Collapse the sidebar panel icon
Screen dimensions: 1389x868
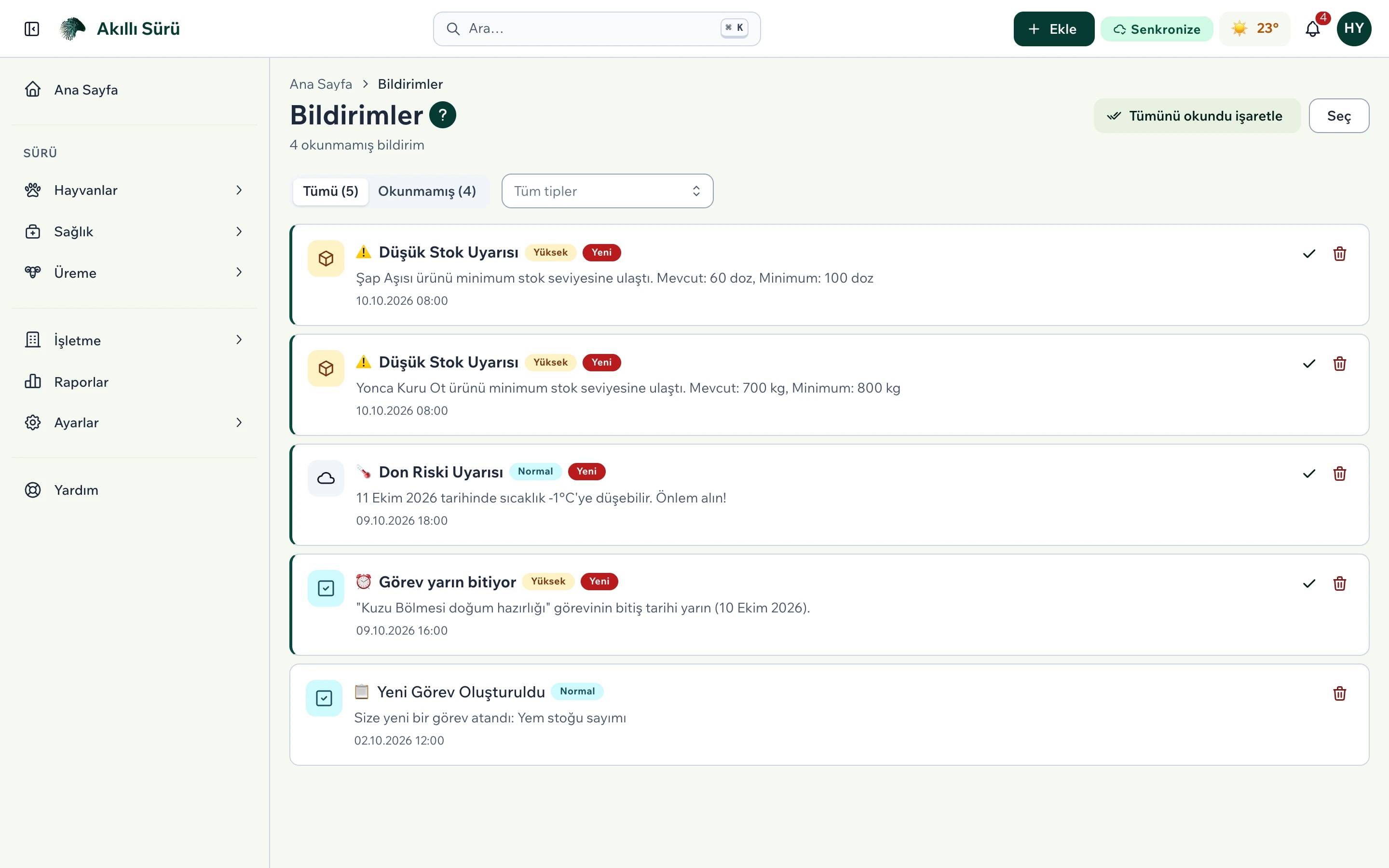click(x=31, y=29)
